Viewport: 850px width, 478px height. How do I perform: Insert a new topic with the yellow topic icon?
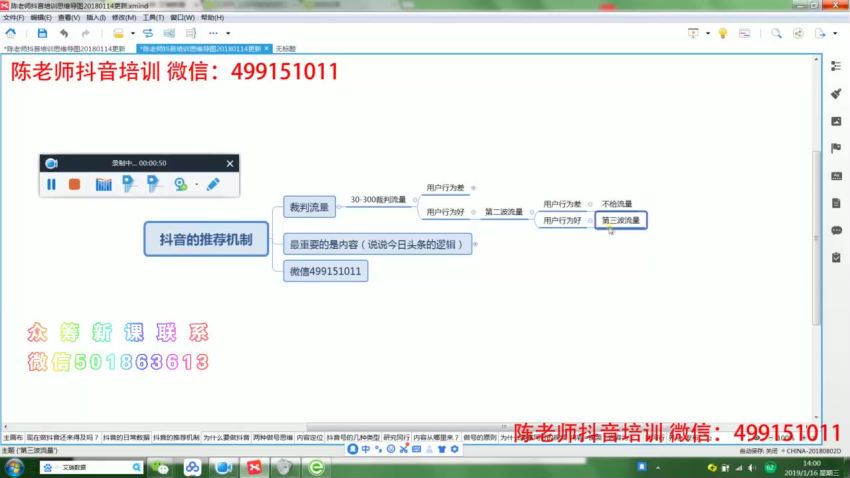click(x=118, y=34)
